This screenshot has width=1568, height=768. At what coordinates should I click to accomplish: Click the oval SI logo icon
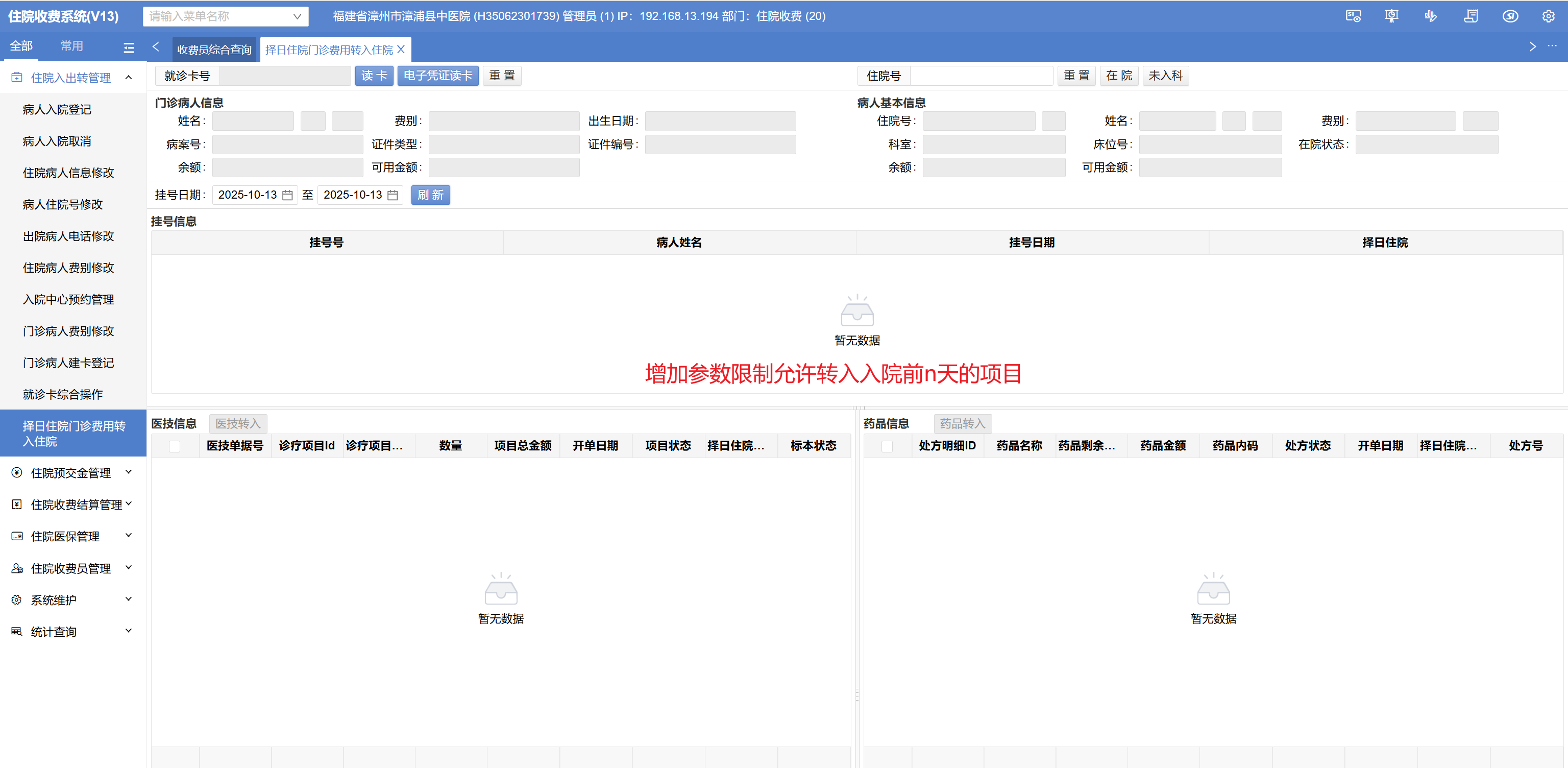1510,16
